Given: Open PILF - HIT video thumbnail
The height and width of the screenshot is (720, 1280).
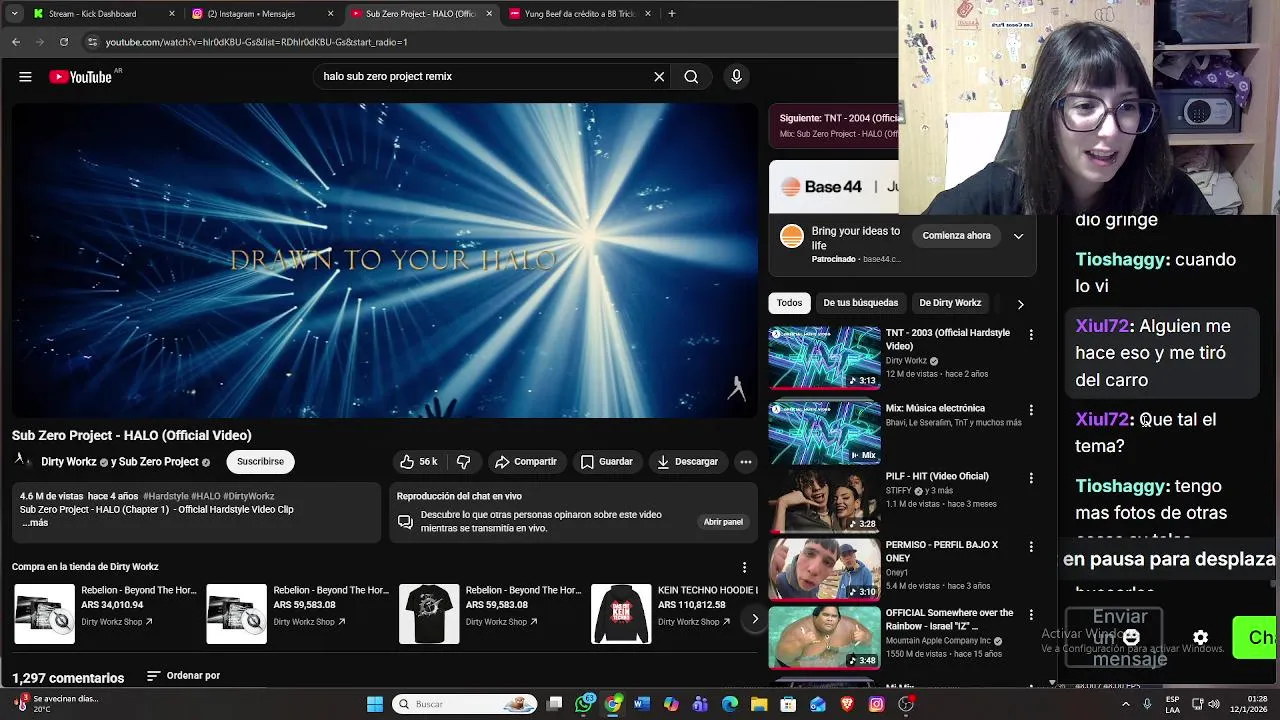Looking at the screenshot, I should [824, 500].
